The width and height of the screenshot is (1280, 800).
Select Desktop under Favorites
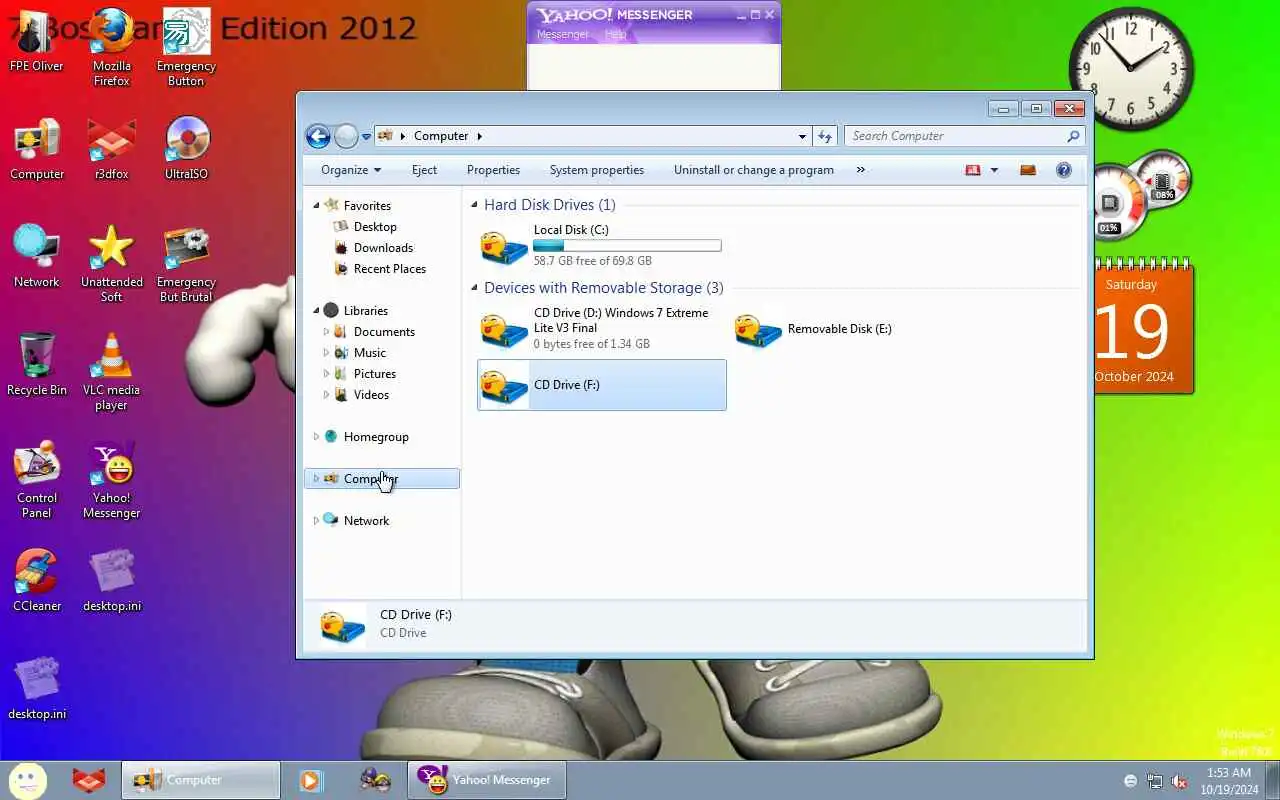coord(375,227)
